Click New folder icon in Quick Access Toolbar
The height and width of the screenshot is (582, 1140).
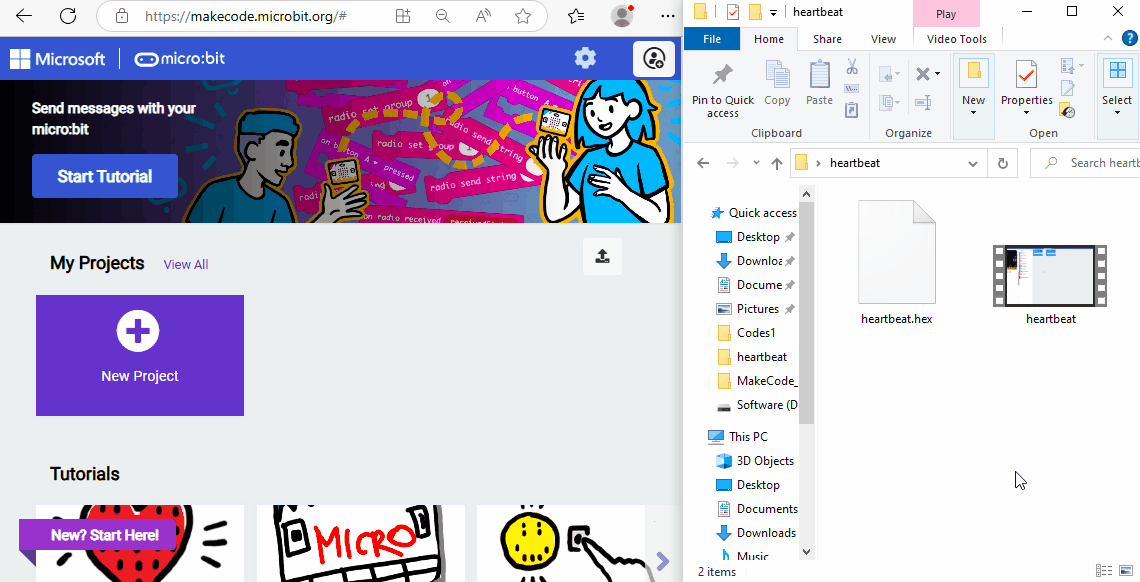[755, 12]
